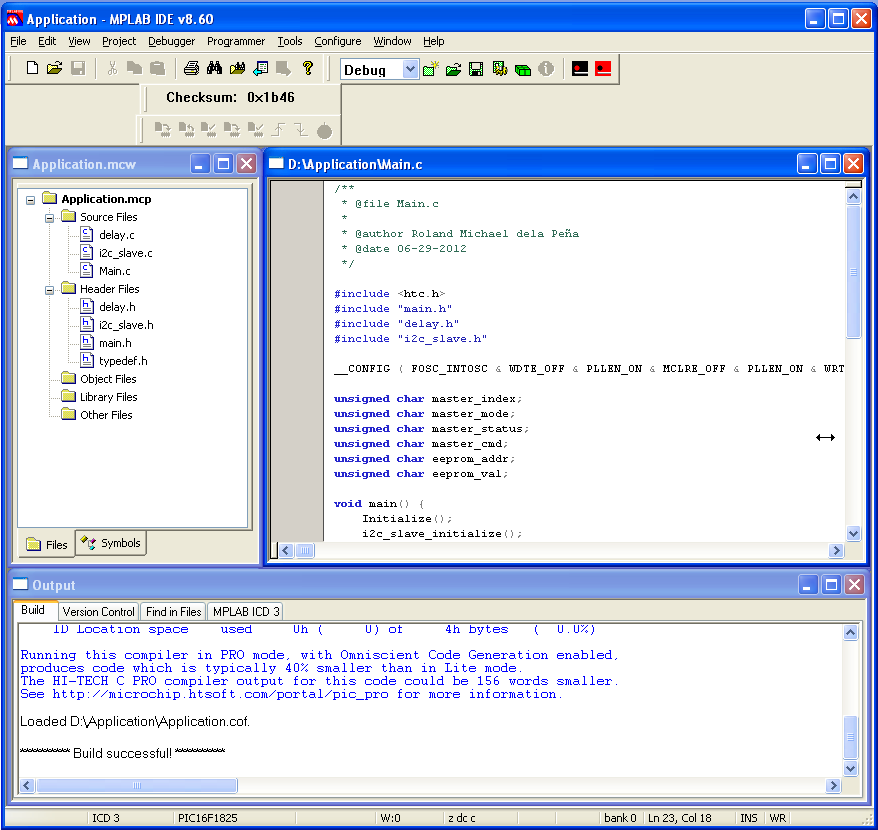
Task: Switch to the Symbols tab
Action: 110,543
